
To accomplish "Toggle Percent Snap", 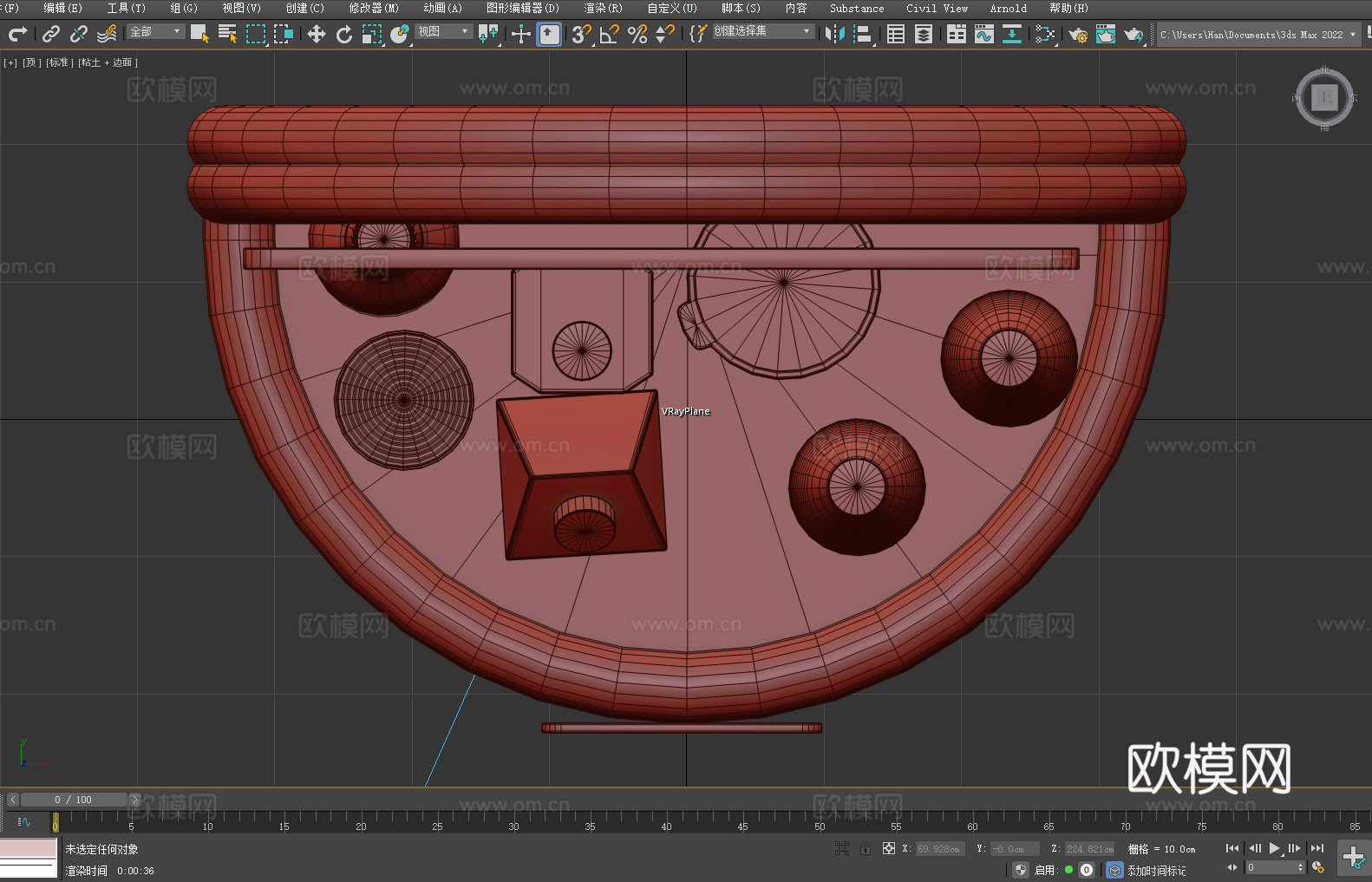I will [x=637, y=34].
